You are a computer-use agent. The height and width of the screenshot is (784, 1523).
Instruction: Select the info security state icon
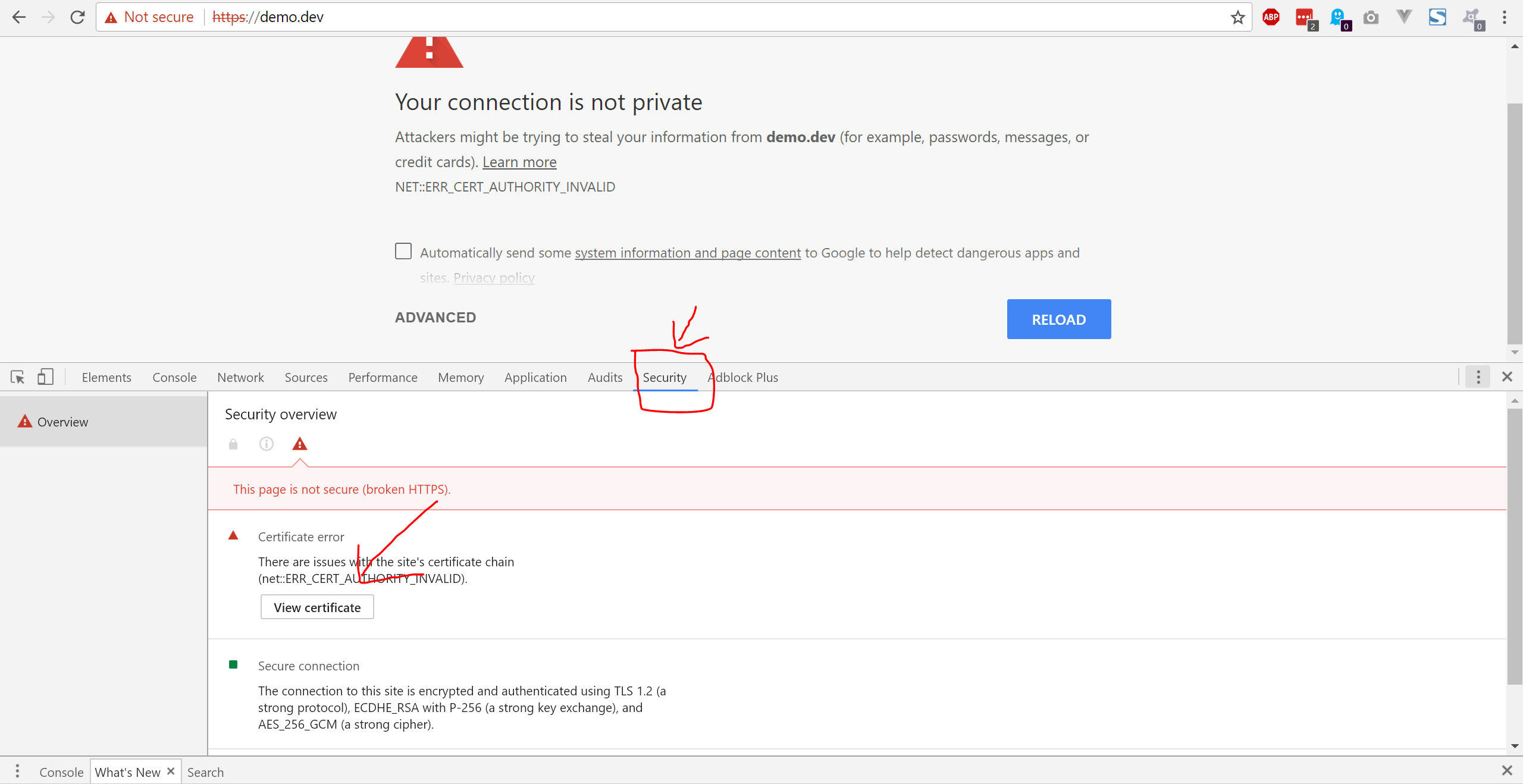tap(267, 444)
